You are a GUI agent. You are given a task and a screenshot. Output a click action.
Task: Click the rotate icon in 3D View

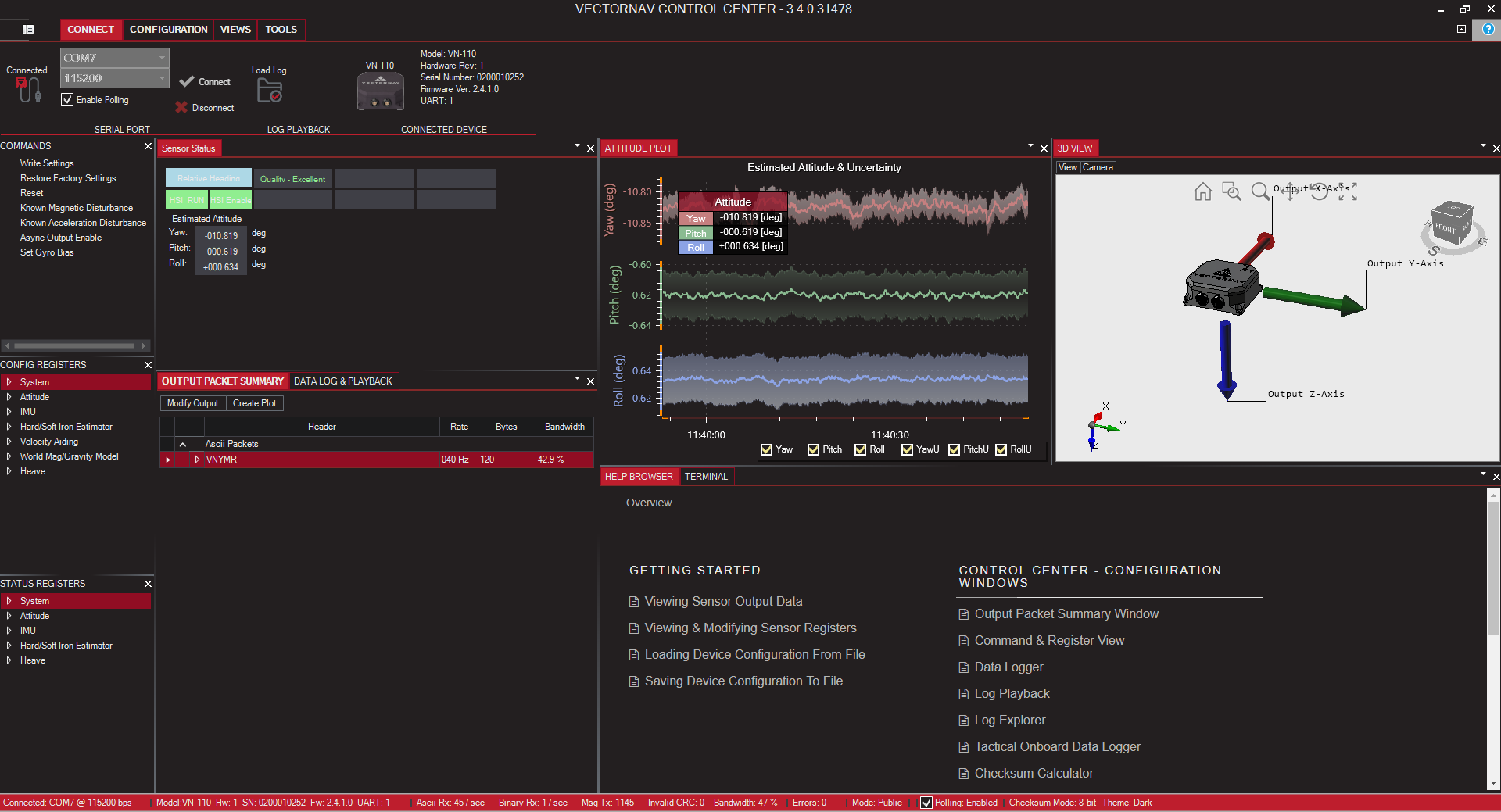[1319, 191]
